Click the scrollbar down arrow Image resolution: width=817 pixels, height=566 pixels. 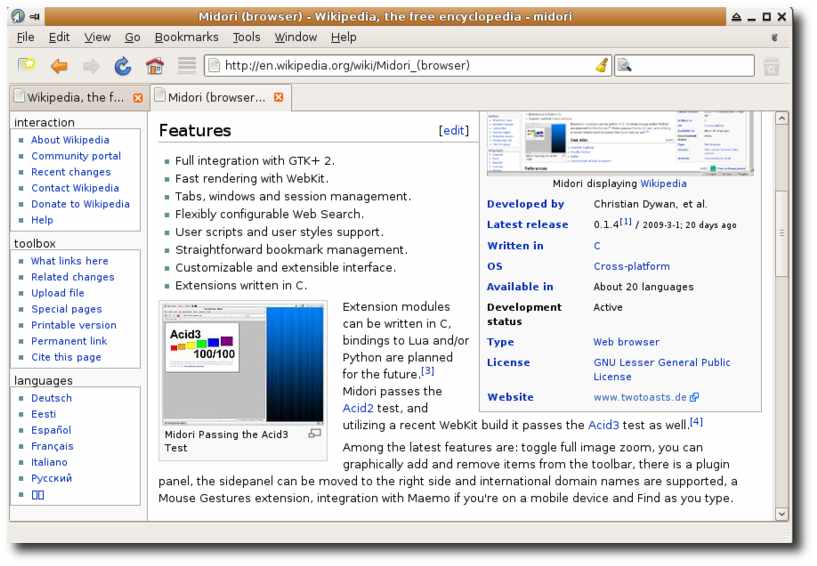(781, 514)
